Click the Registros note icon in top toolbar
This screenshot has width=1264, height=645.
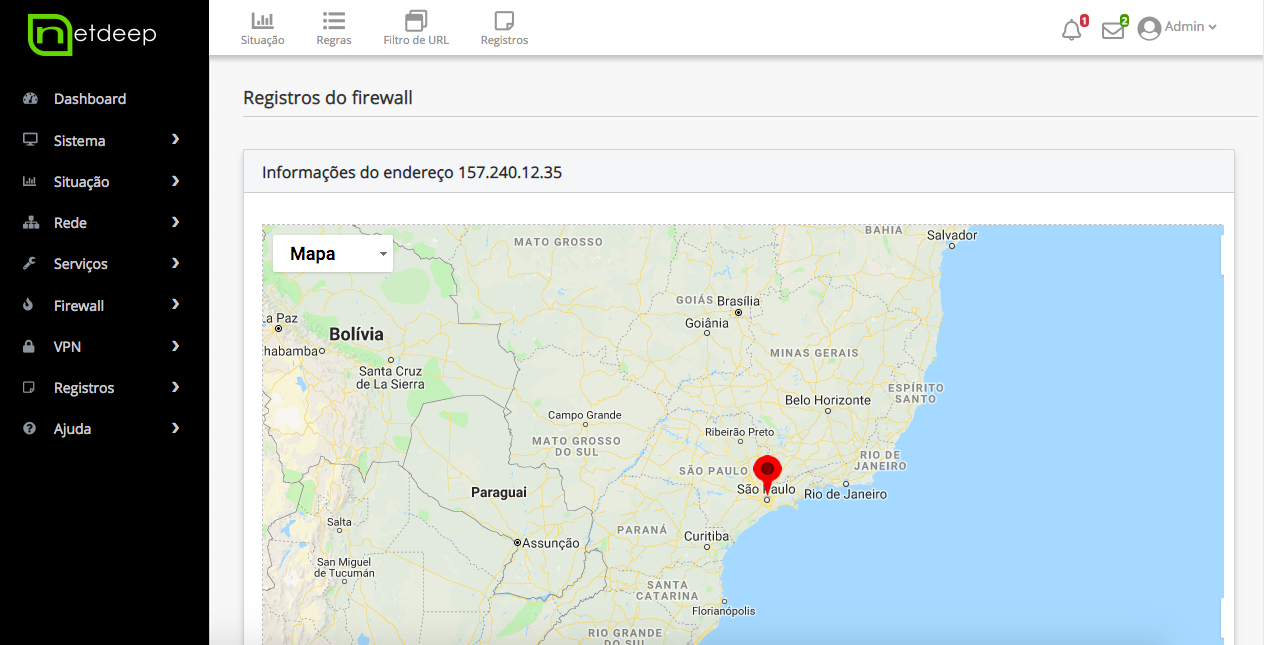tap(504, 20)
